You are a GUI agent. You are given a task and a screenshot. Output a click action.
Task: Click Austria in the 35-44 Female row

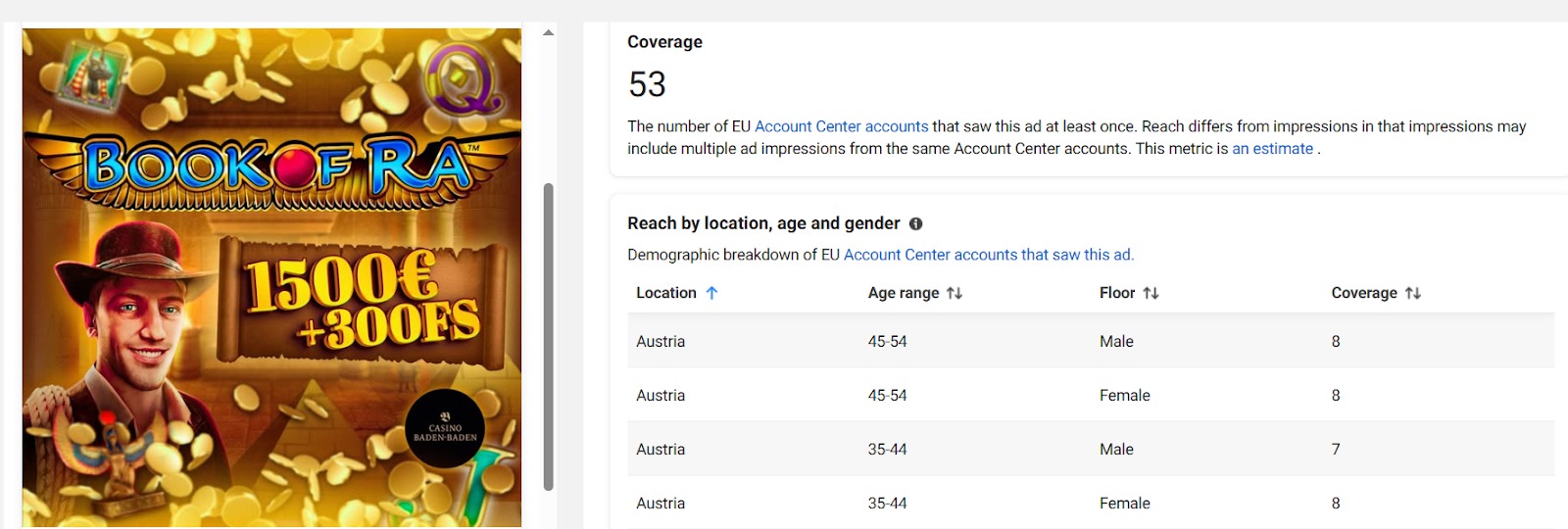661,504
